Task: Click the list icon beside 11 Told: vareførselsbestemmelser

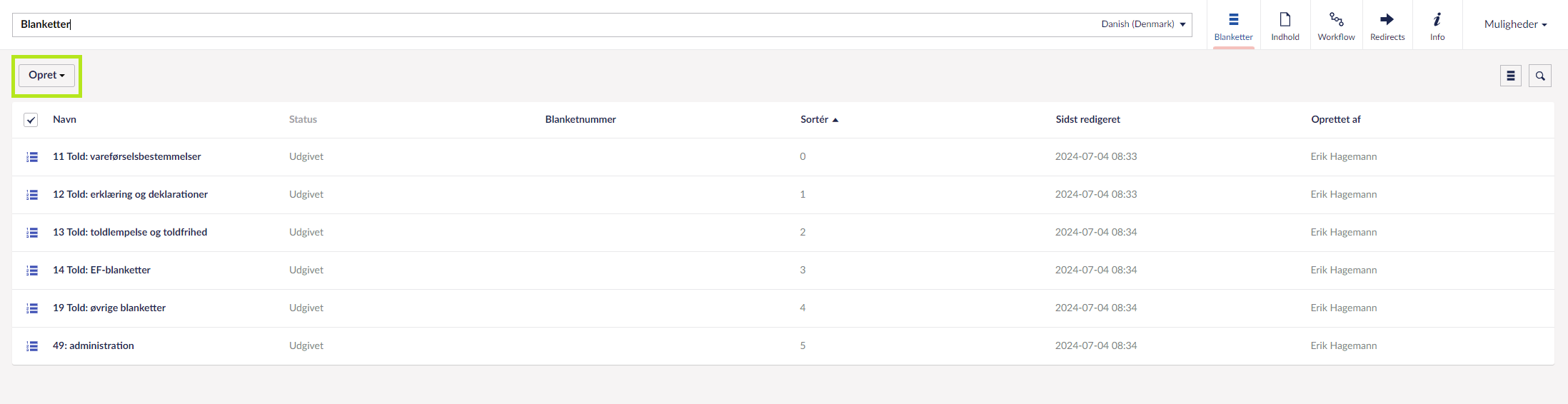Action: [x=32, y=157]
